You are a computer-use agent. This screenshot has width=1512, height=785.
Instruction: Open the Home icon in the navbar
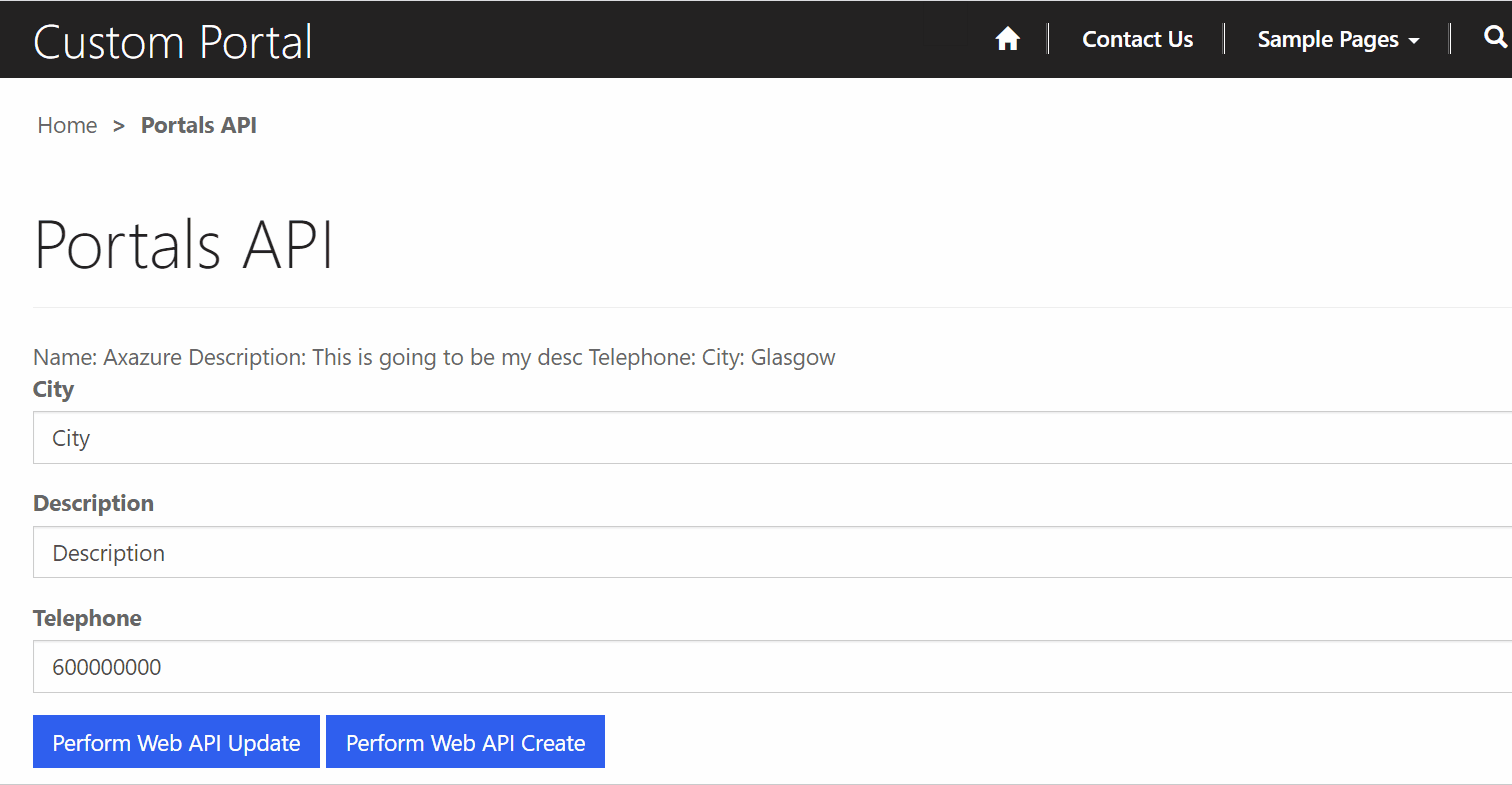pos(1008,39)
